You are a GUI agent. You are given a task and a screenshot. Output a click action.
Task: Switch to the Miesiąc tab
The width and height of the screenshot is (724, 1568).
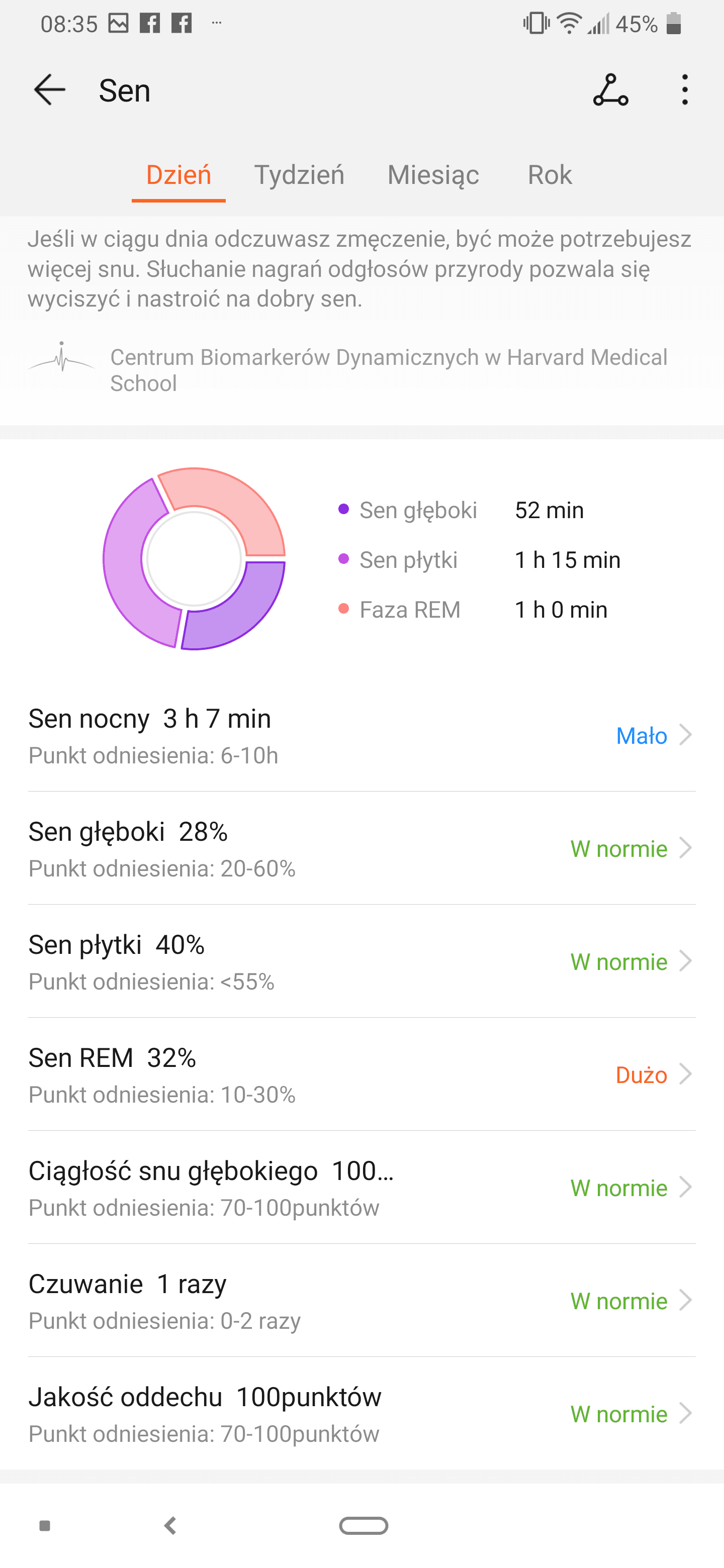pos(433,175)
